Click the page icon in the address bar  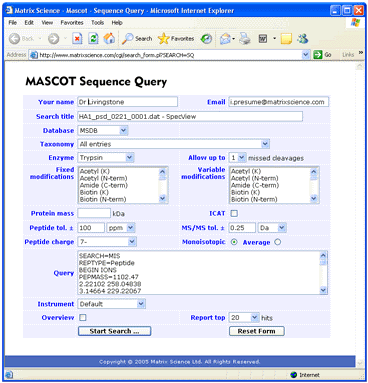pyautogui.click(x=34, y=55)
